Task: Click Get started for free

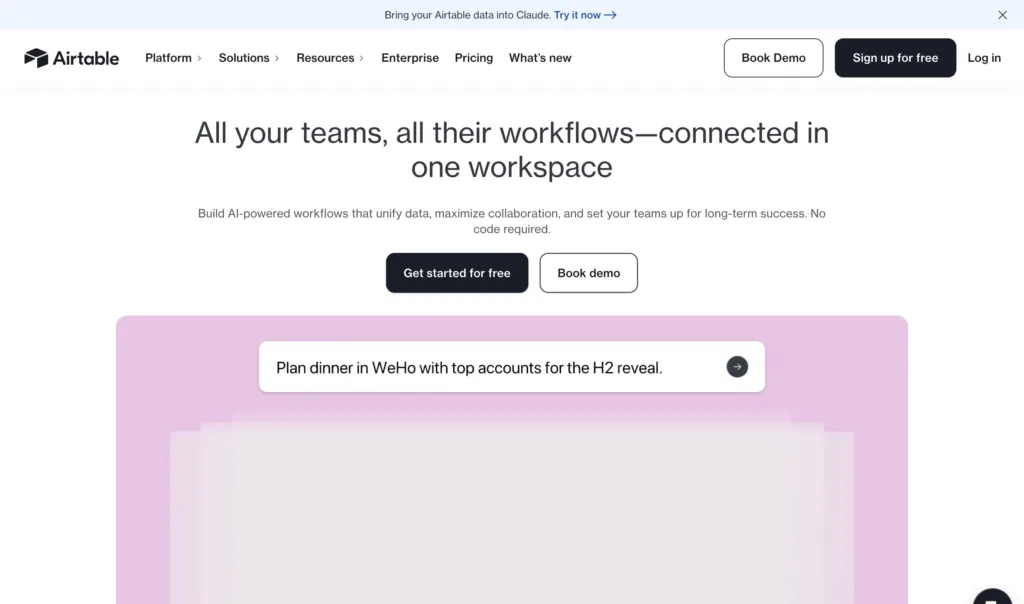Action: [x=456, y=273]
